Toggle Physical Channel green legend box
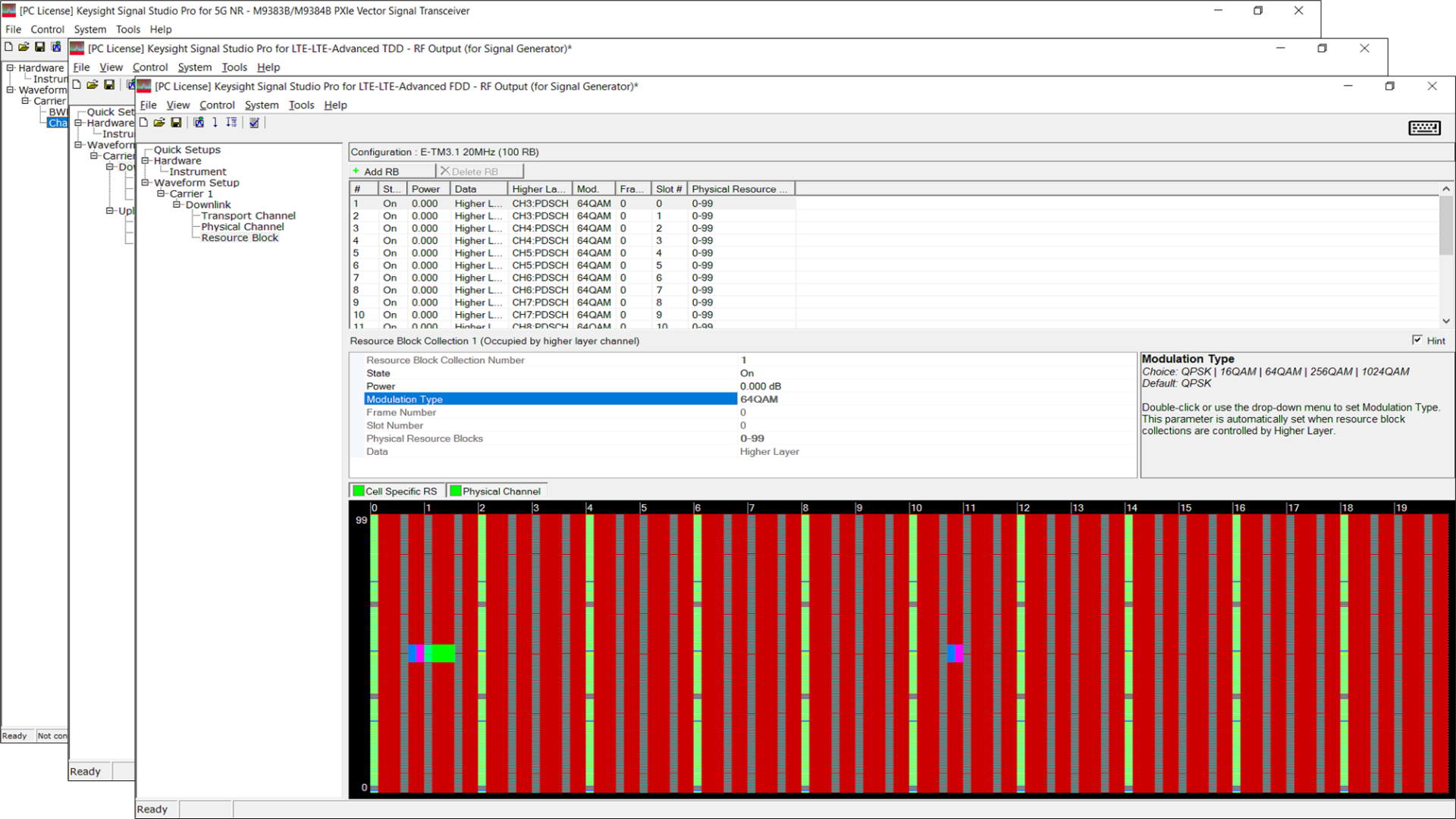1456x819 pixels. tap(456, 491)
